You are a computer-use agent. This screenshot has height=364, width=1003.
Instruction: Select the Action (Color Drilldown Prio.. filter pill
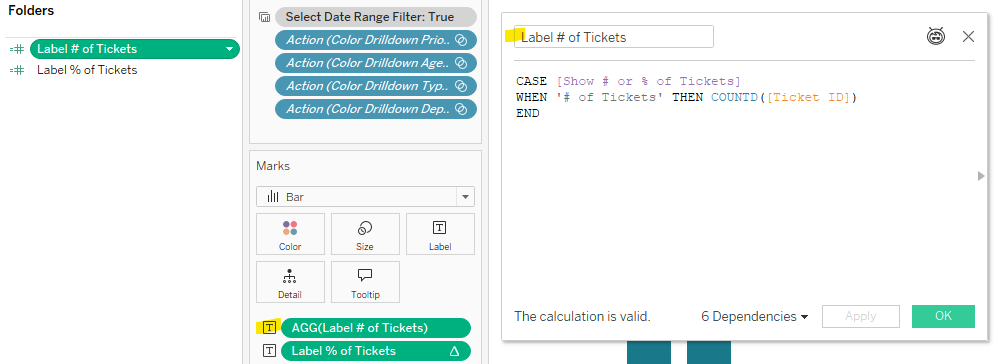pyautogui.click(x=376, y=40)
